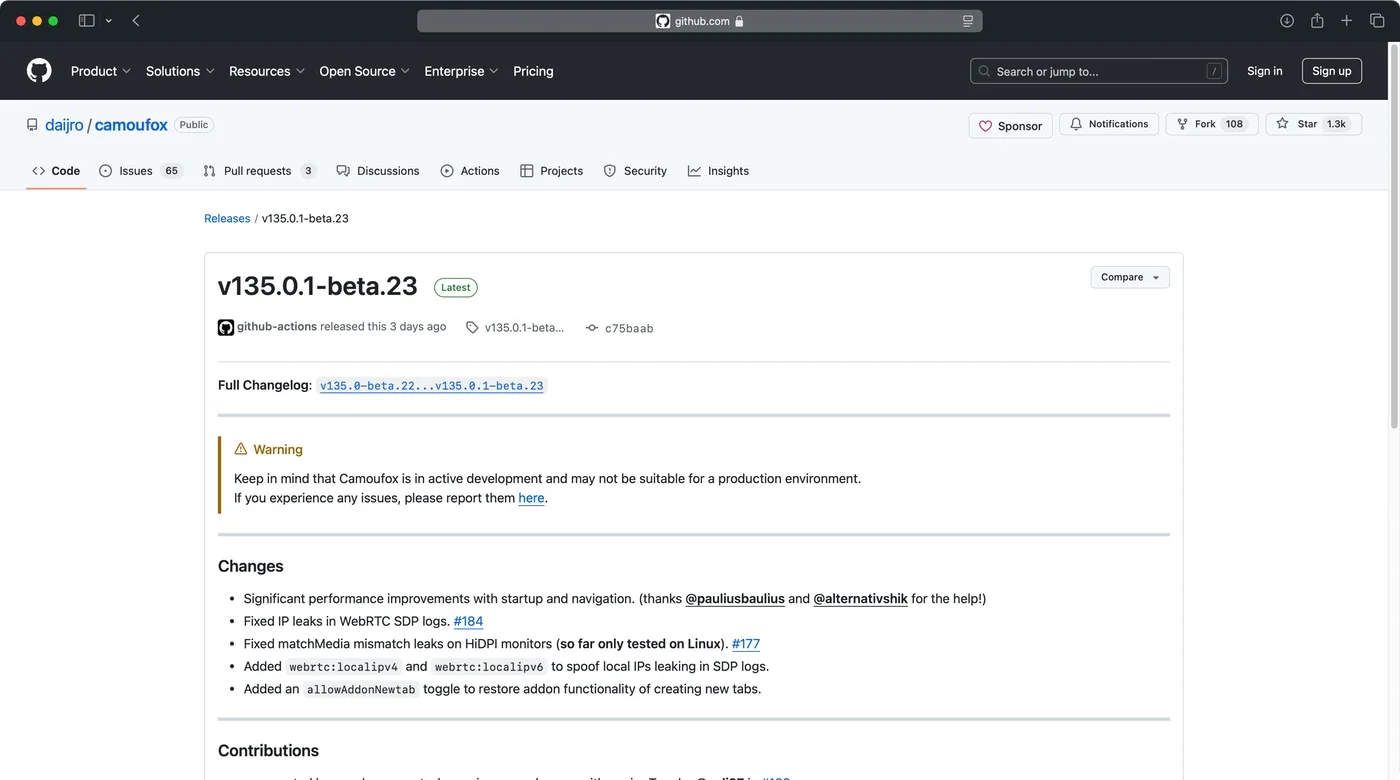
Task: Open the Pull requests tab
Action: pyautogui.click(x=259, y=171)
